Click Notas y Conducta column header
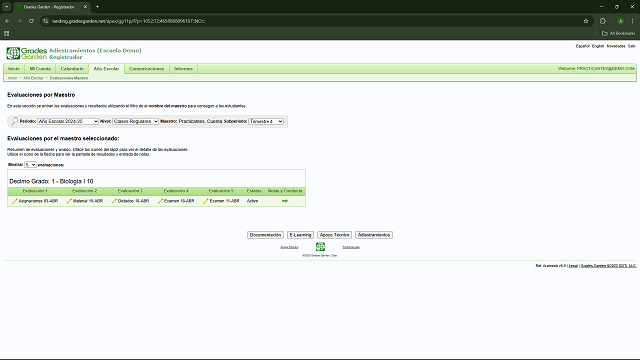The height and width of the screenshot is (360, 640). click(x=285, y=191)
